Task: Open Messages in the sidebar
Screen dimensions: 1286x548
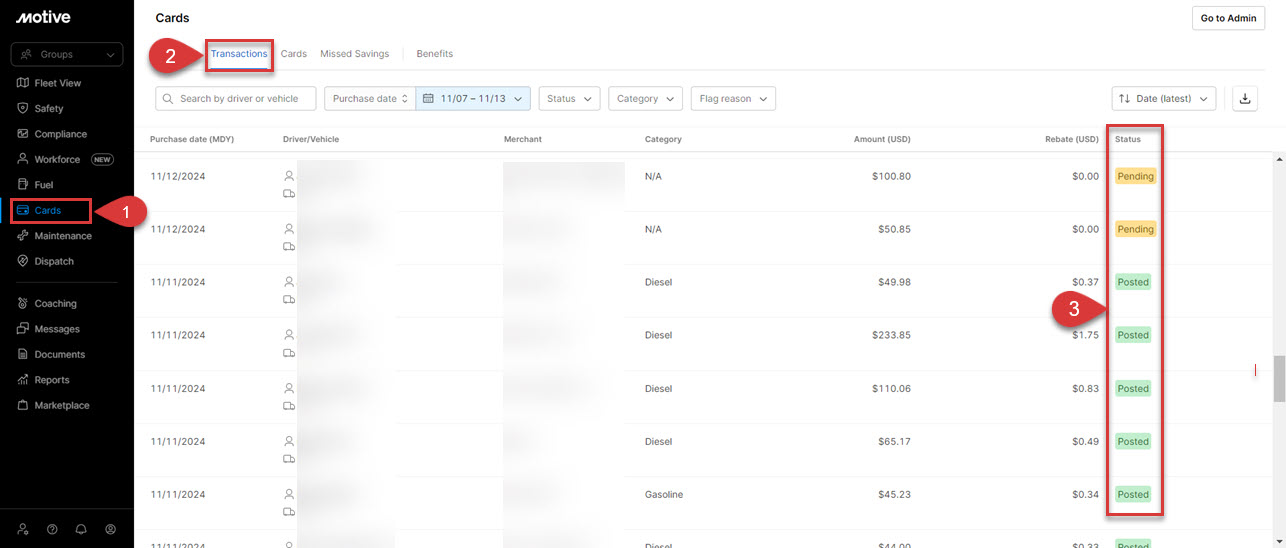Action: click(x=57, y=329)
